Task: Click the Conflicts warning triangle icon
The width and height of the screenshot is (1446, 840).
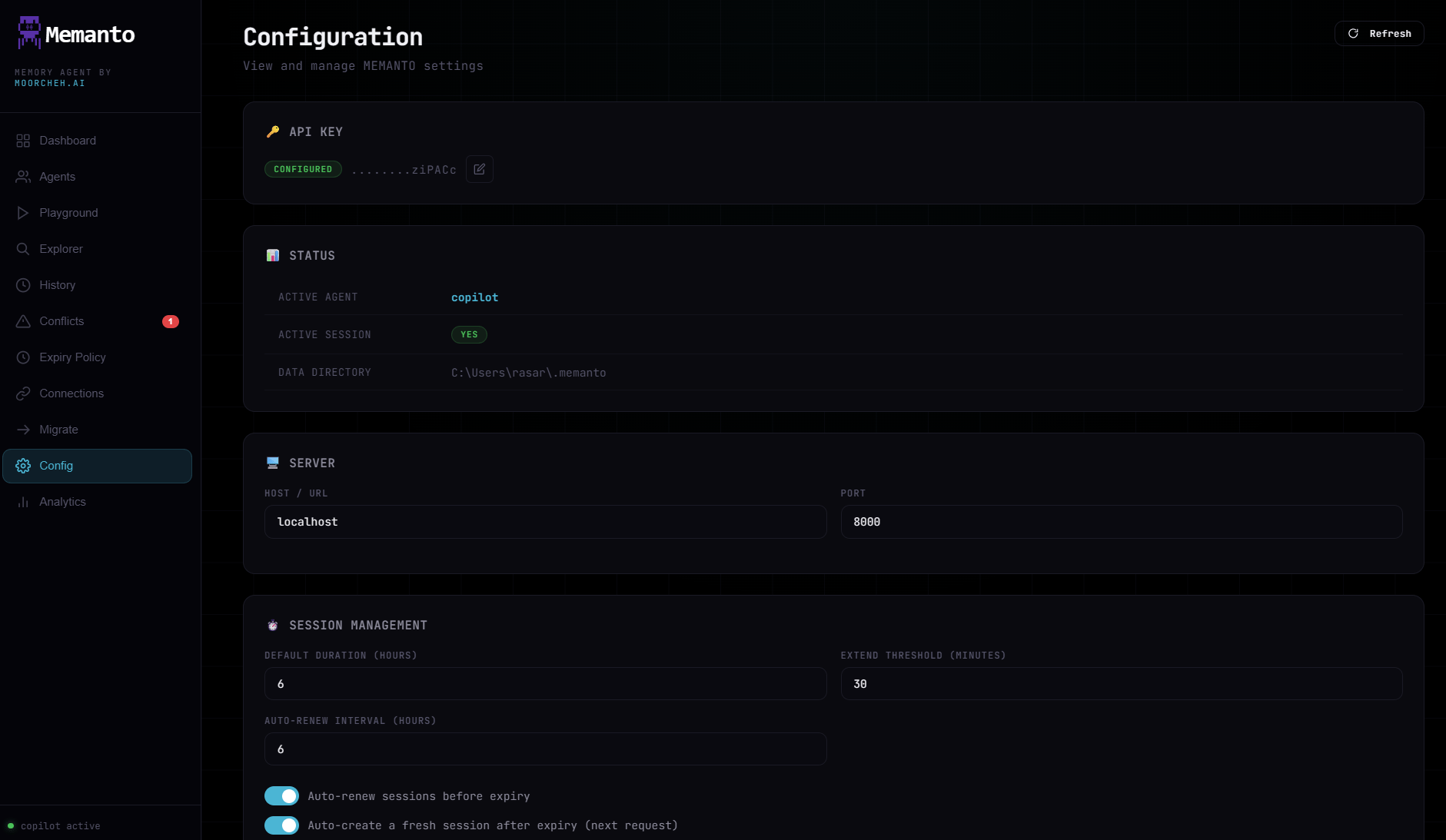Action: (x=23, y=321)
